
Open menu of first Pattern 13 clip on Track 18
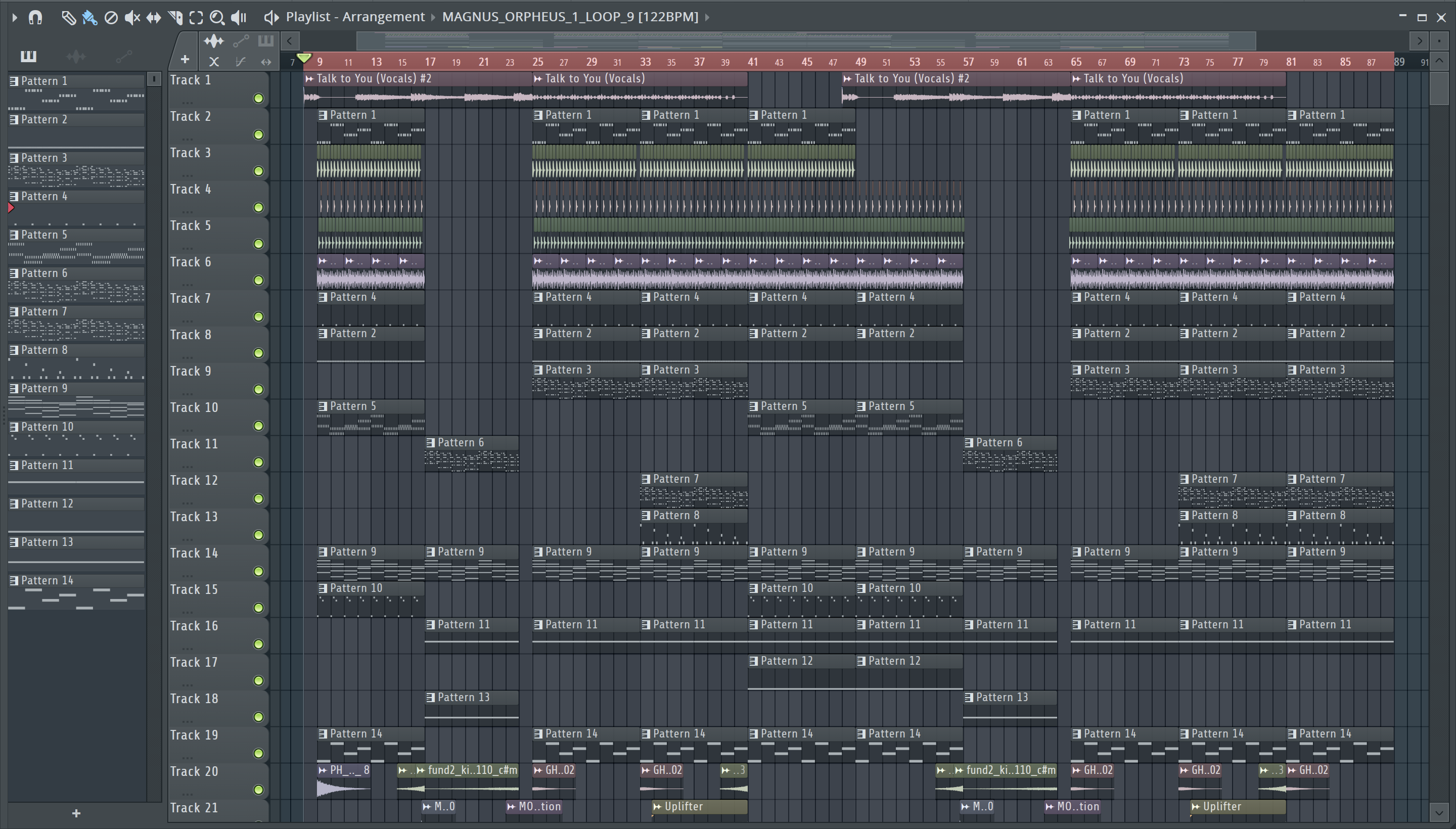(431, 698)
